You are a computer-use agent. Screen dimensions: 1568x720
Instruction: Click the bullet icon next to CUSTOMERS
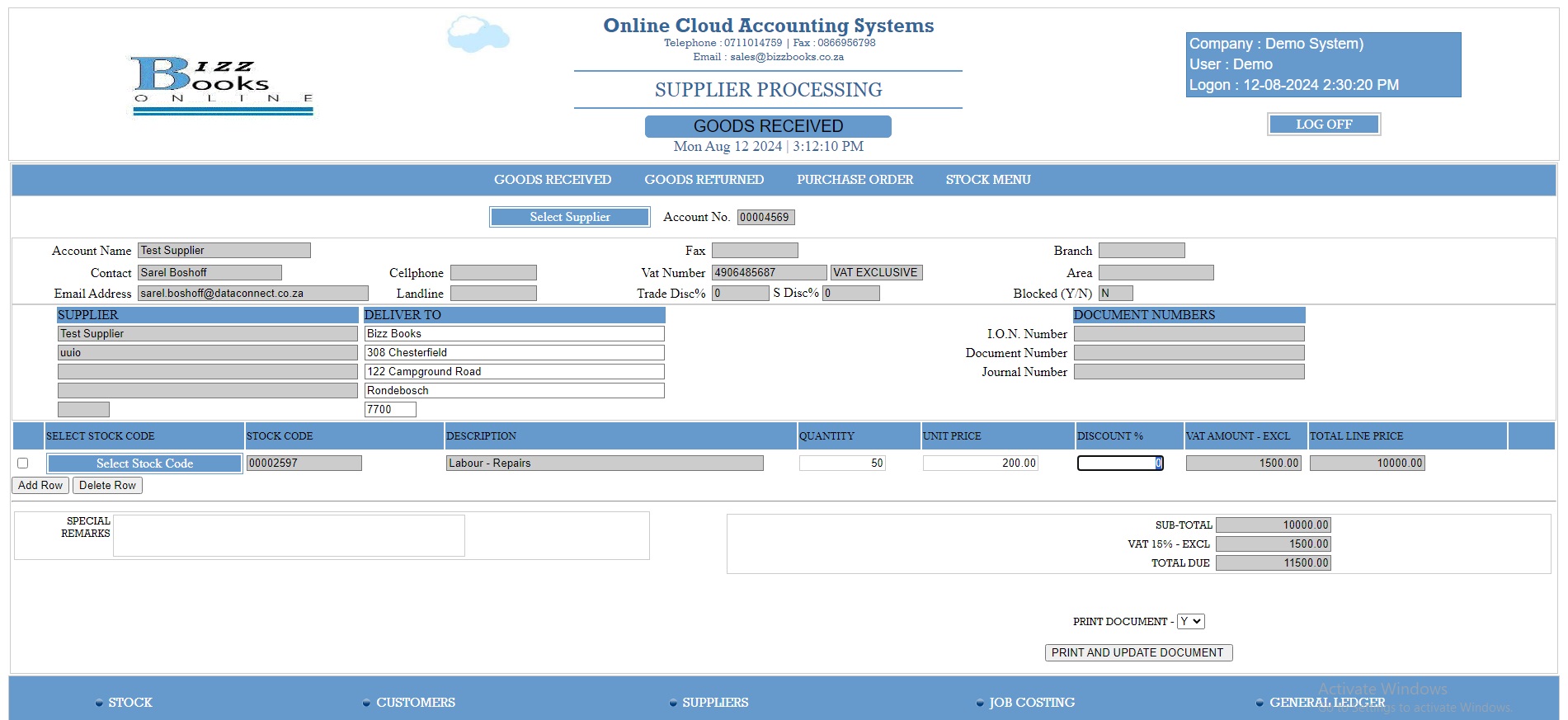pos(366,704)
